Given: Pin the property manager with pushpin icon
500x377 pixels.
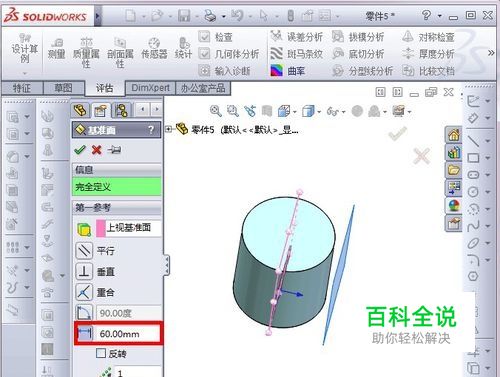Looking at the screenshot, I should tap(114, 150).
